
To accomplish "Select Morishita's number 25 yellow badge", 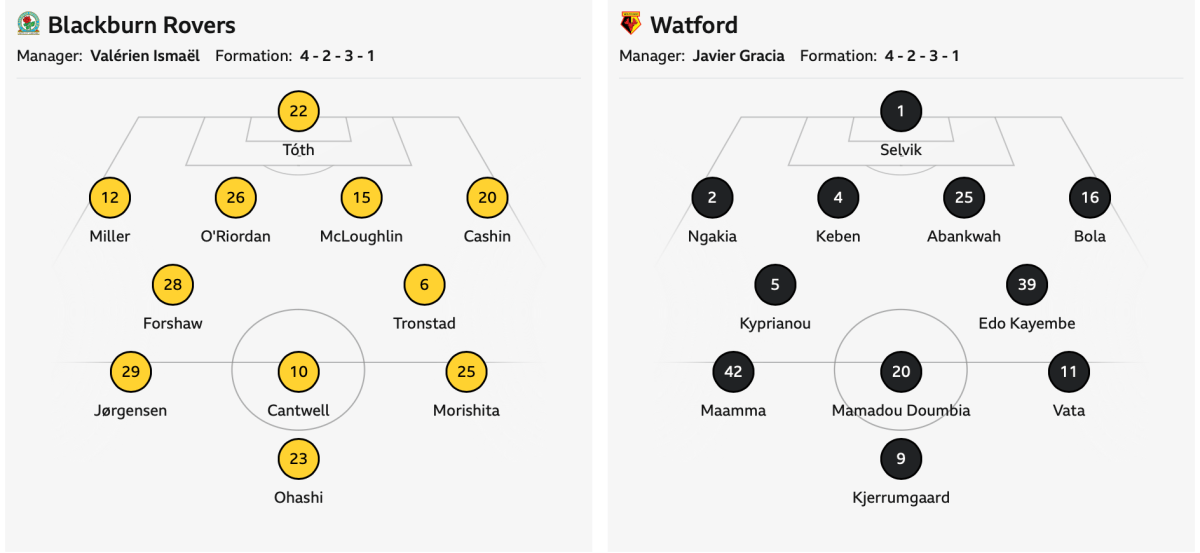I will click(466, 372).
